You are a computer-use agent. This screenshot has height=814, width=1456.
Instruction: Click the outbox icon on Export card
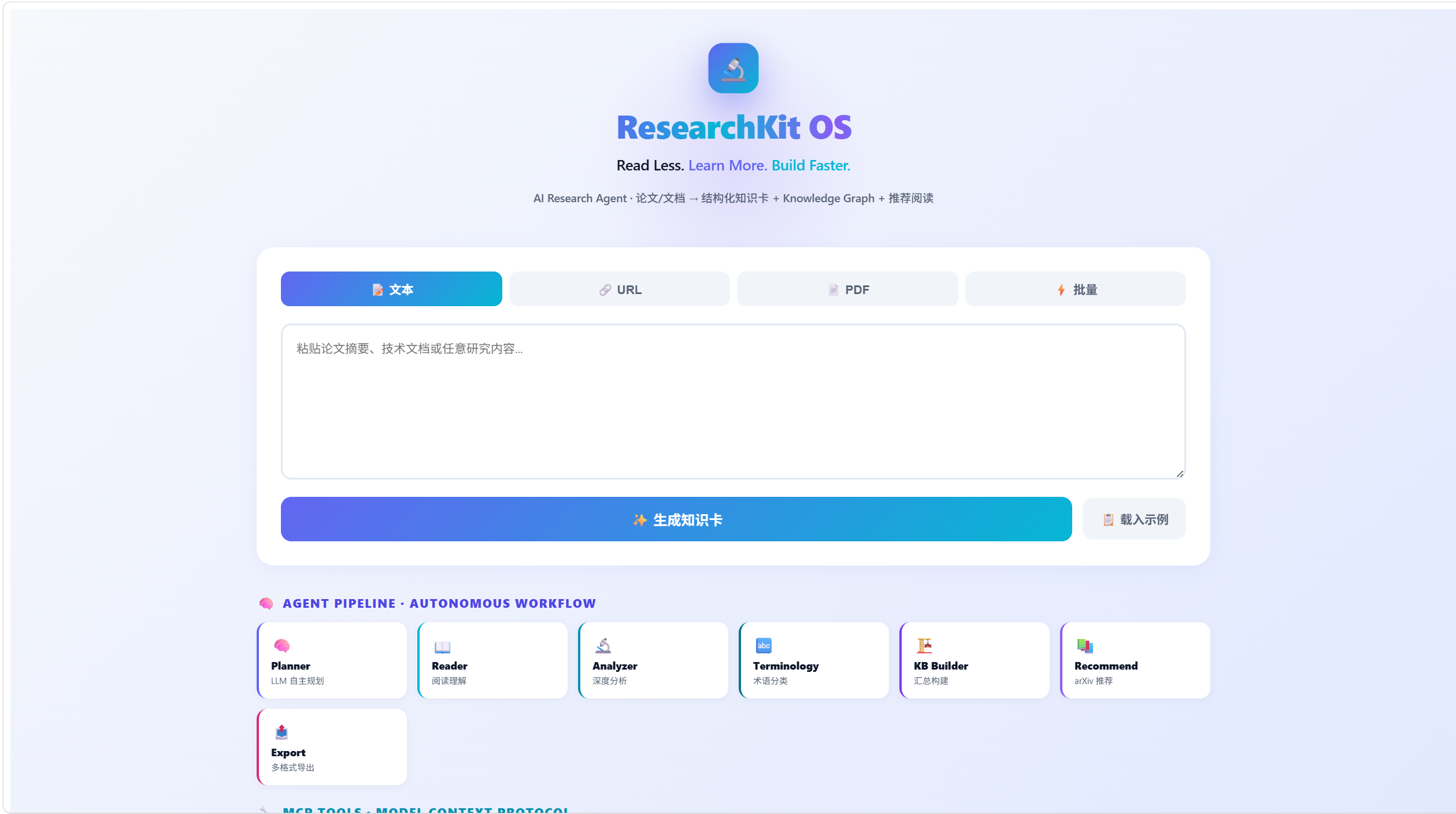pyautogui.click(x=281, y=732)
